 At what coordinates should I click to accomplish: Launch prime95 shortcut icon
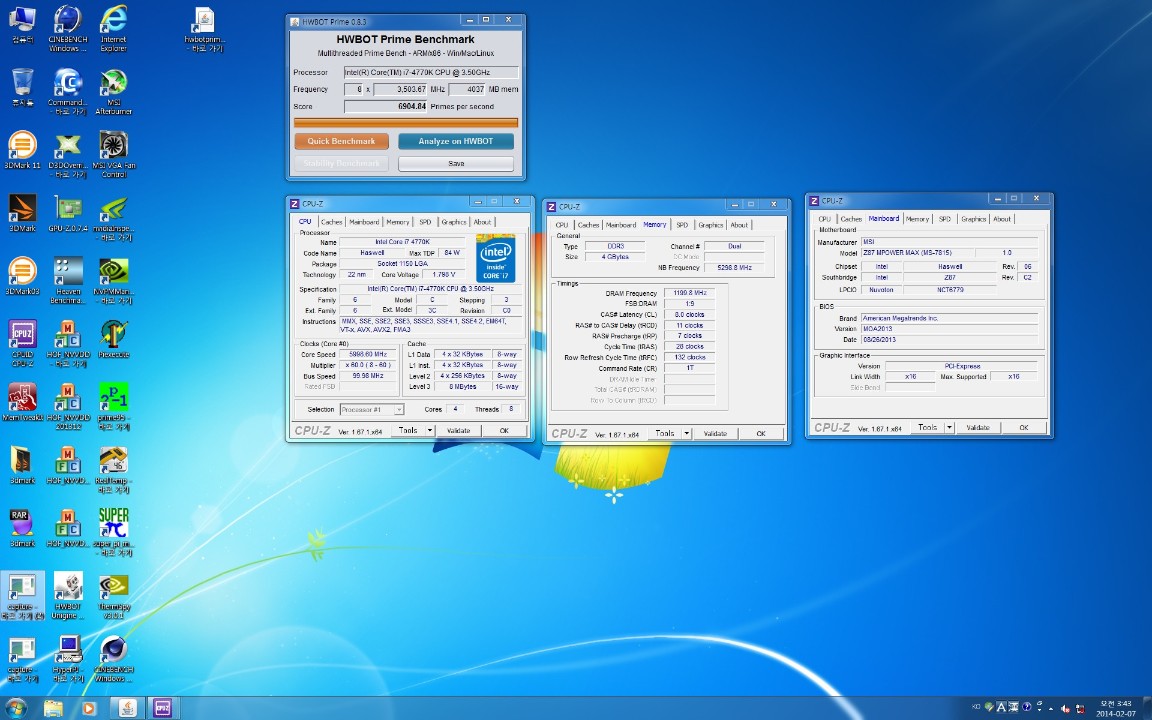coord(113,407)
